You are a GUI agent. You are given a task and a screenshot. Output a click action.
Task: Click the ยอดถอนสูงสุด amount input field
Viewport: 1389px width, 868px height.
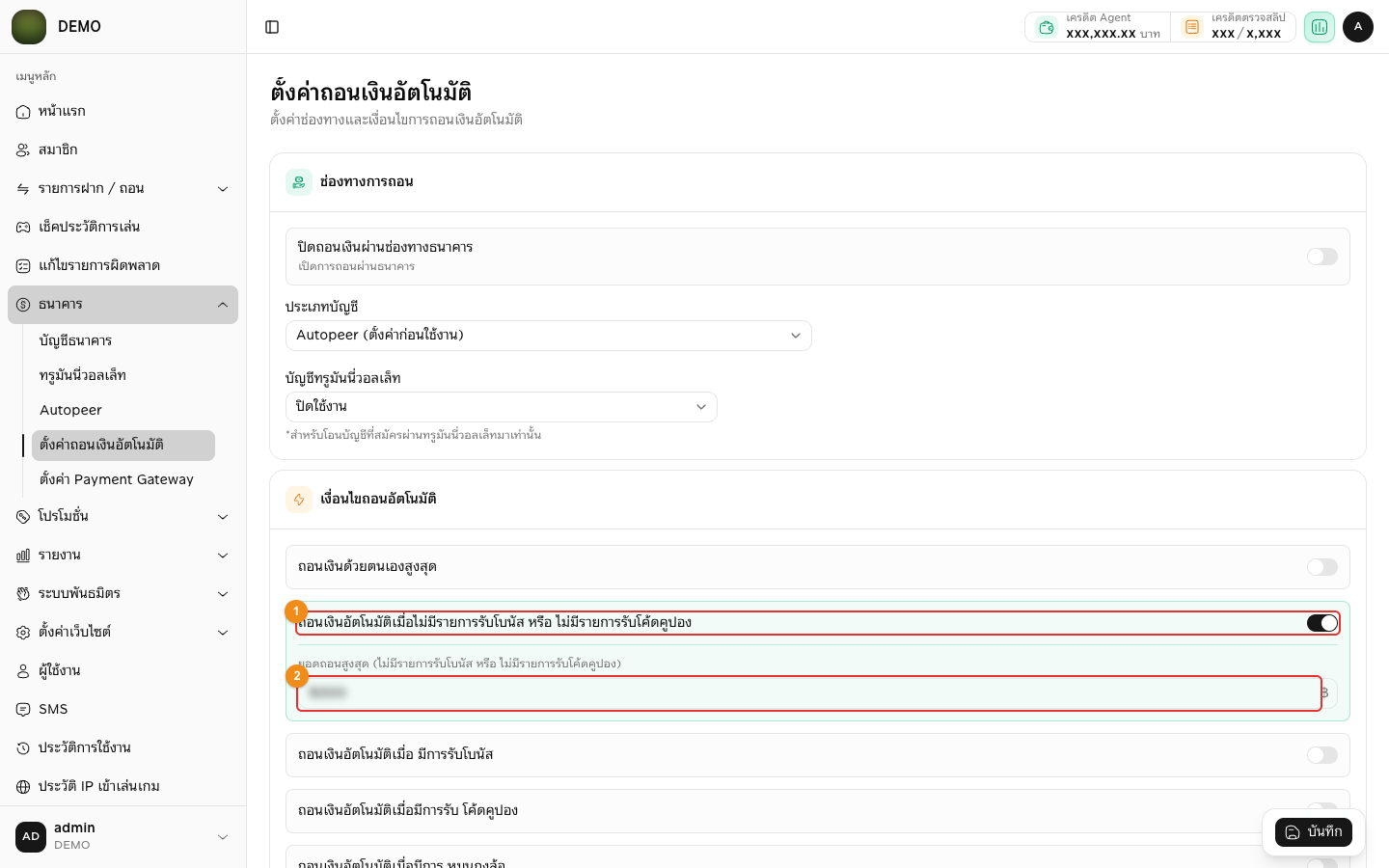[809, 693]
